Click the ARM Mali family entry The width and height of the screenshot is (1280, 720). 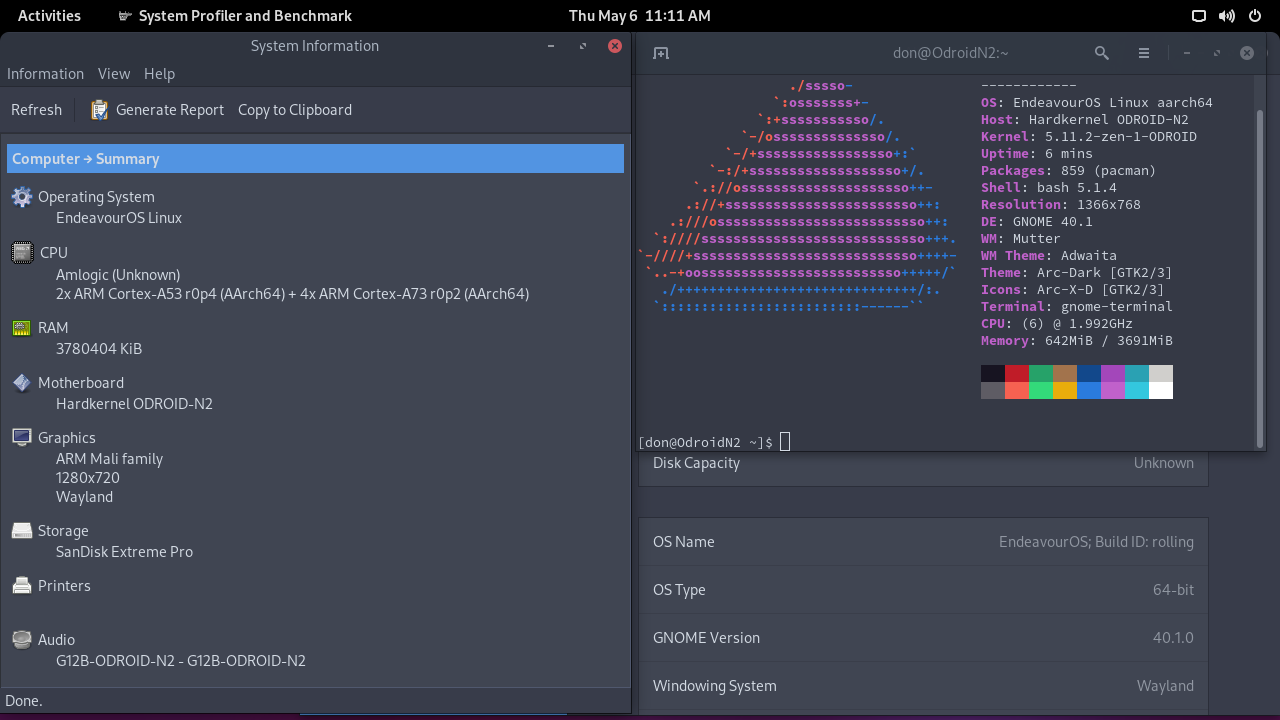[x=109, y=459]
